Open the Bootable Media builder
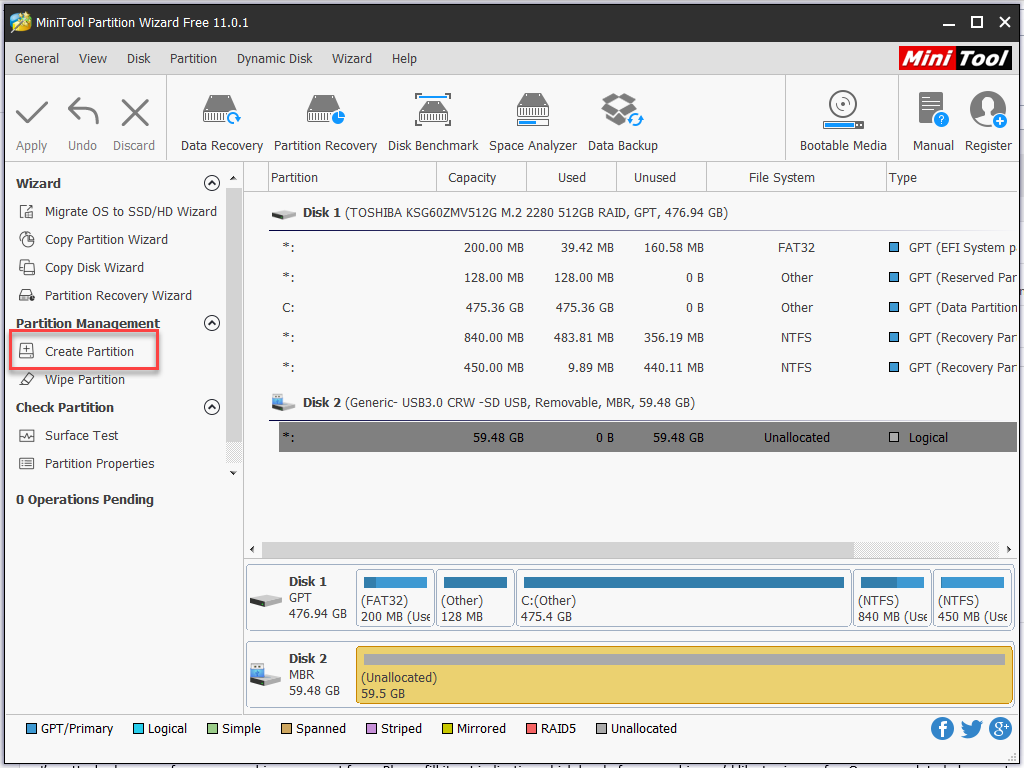This screenshot has width=1024, height=768. (843, 122)
